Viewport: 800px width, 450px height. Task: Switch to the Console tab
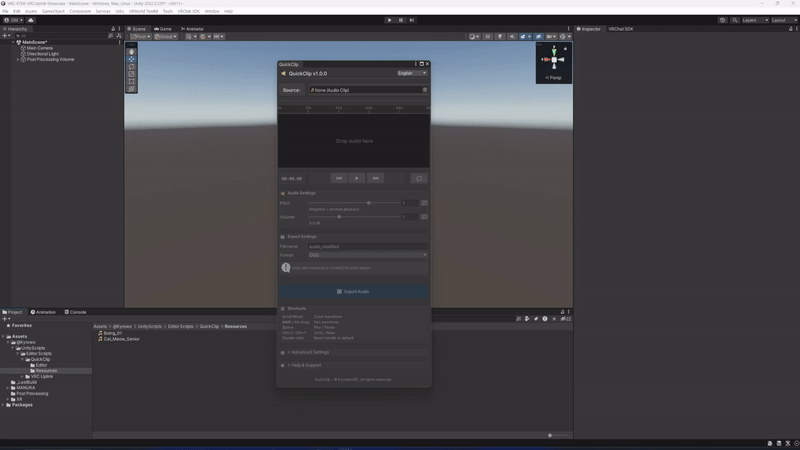point(76,312)
